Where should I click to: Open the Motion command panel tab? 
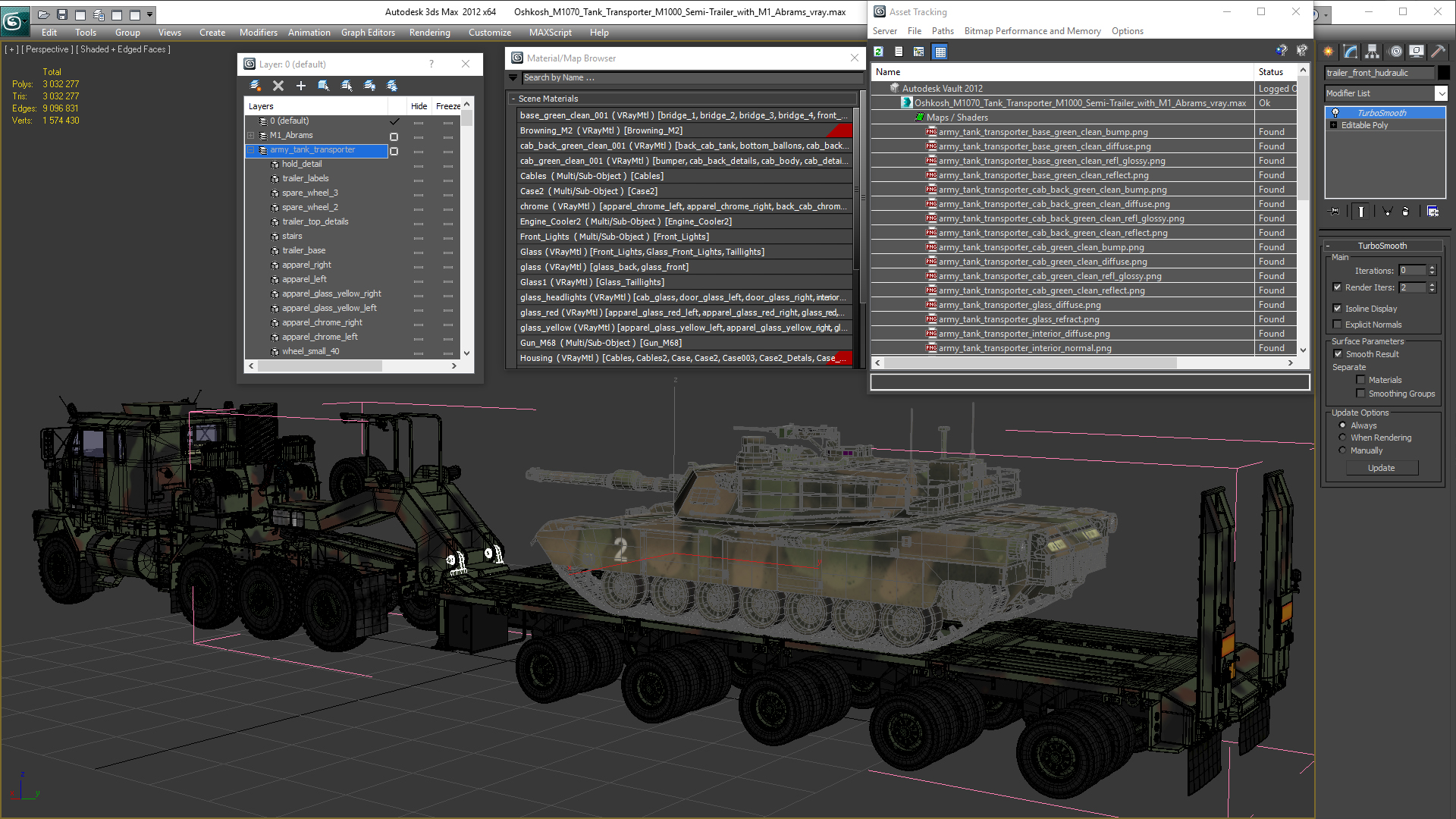[1395, 52]
